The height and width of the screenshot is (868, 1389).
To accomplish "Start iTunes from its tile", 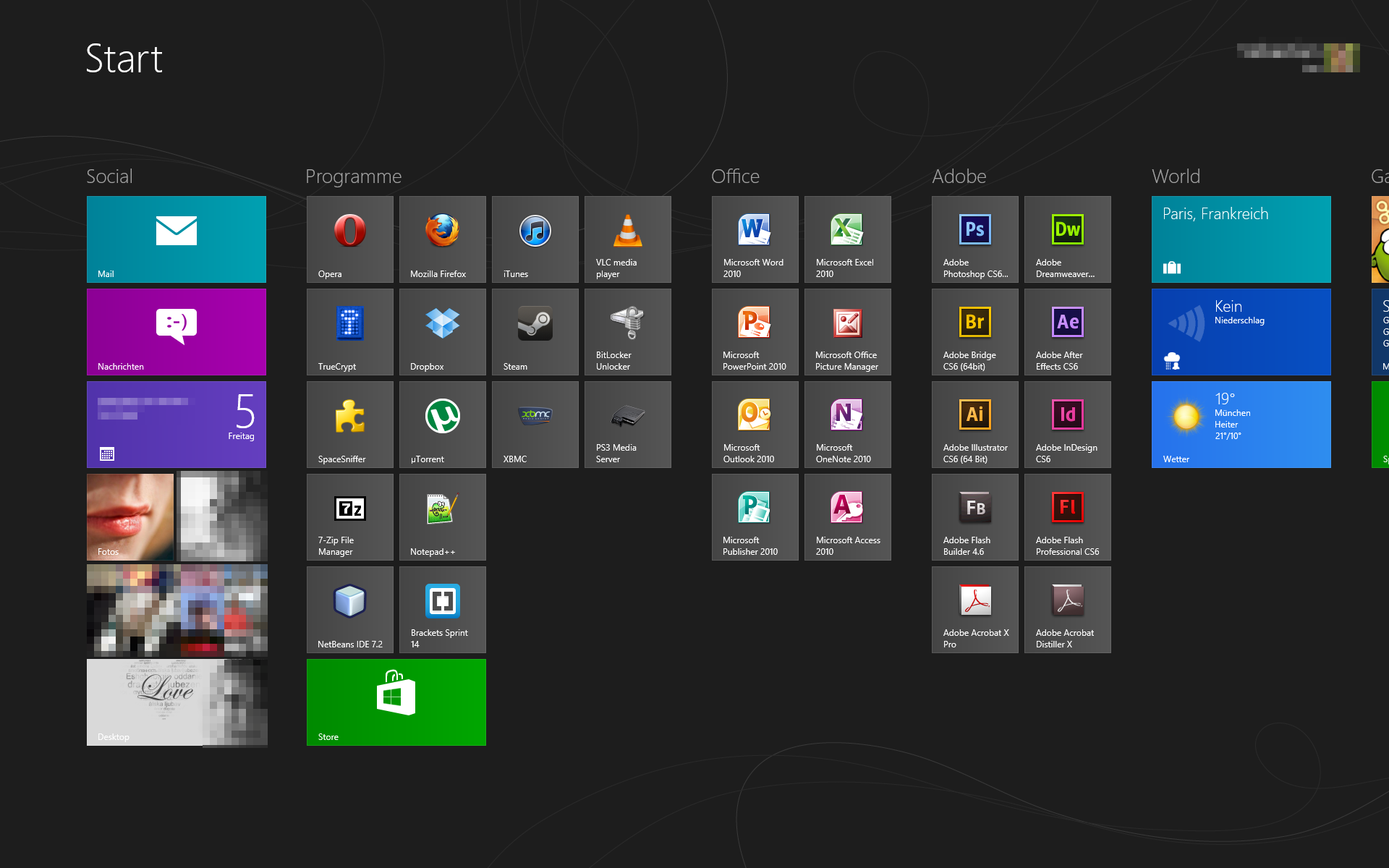I will pos(535,239).
